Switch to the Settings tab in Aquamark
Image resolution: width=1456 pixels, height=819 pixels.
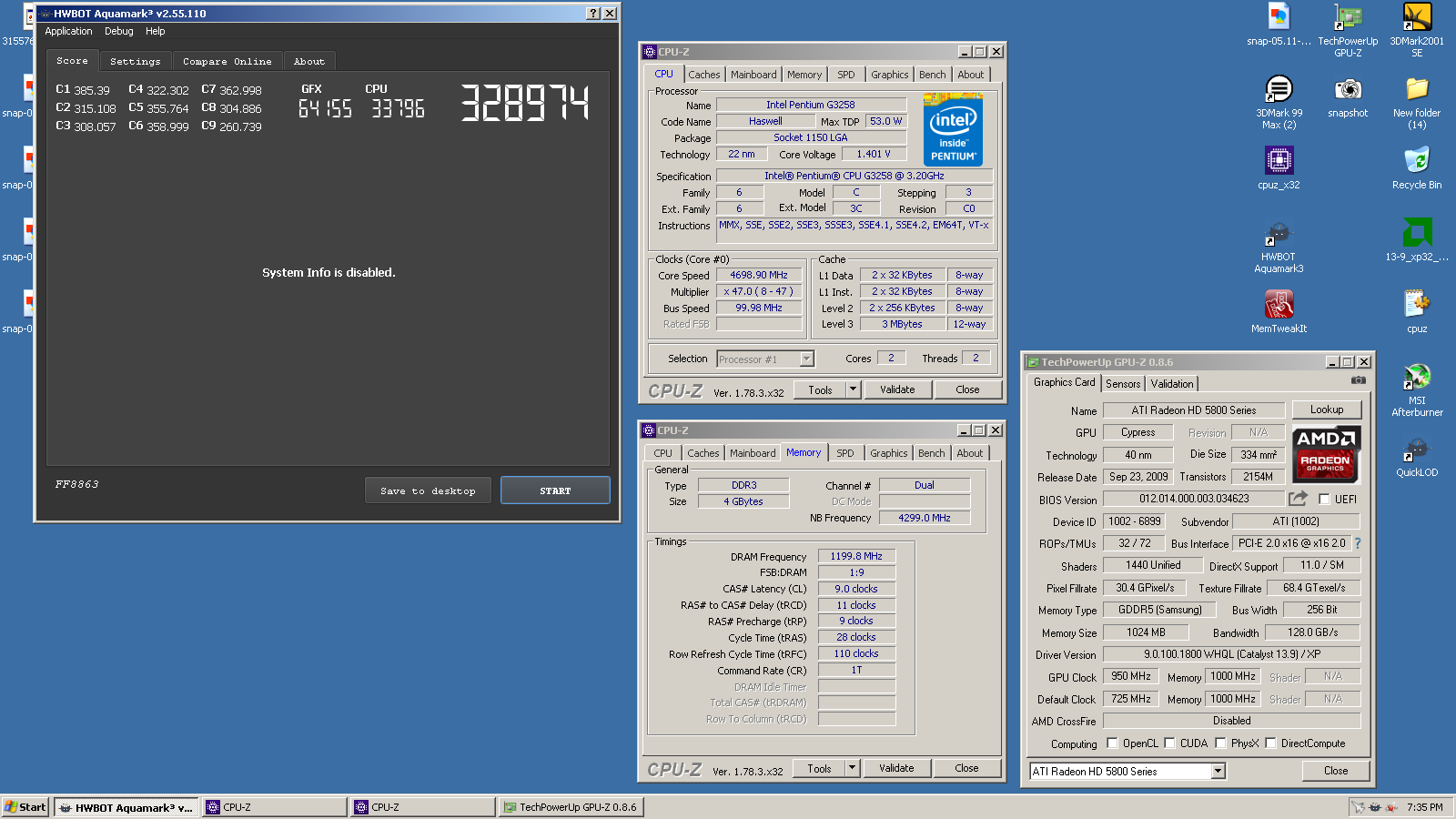[135, 61]
